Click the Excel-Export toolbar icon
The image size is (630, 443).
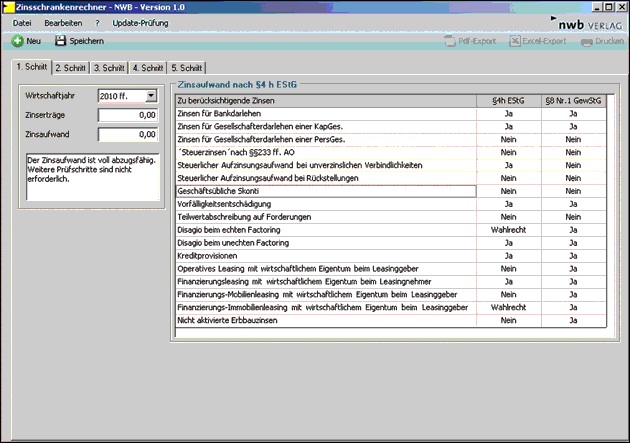[x=516, y=41]
